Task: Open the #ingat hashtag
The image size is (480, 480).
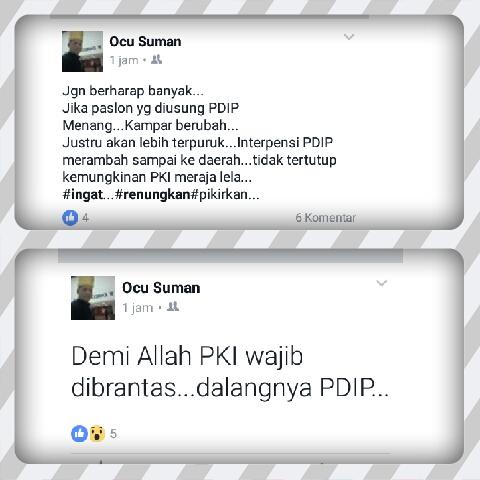Action: [82, 194]
